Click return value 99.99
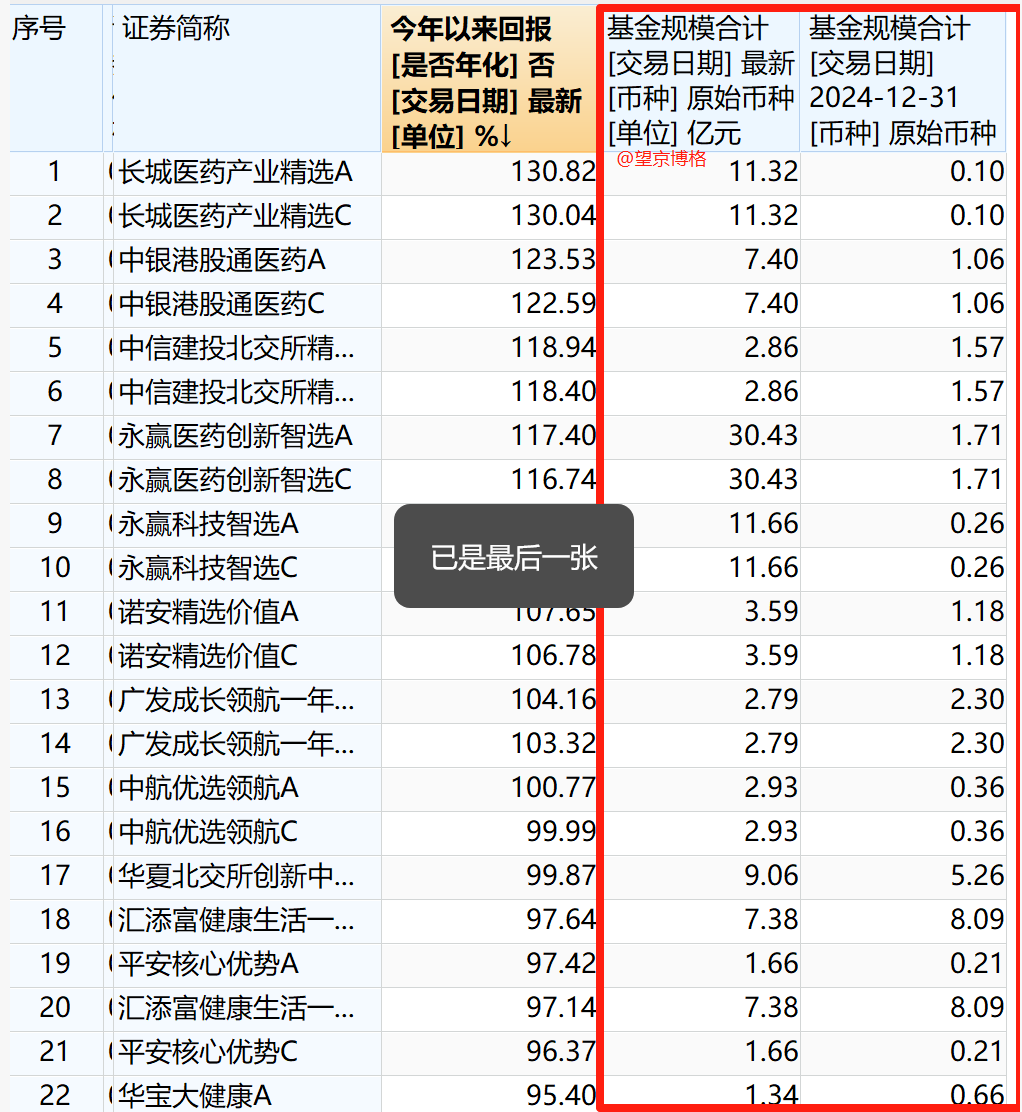 [x=560, y=831]
